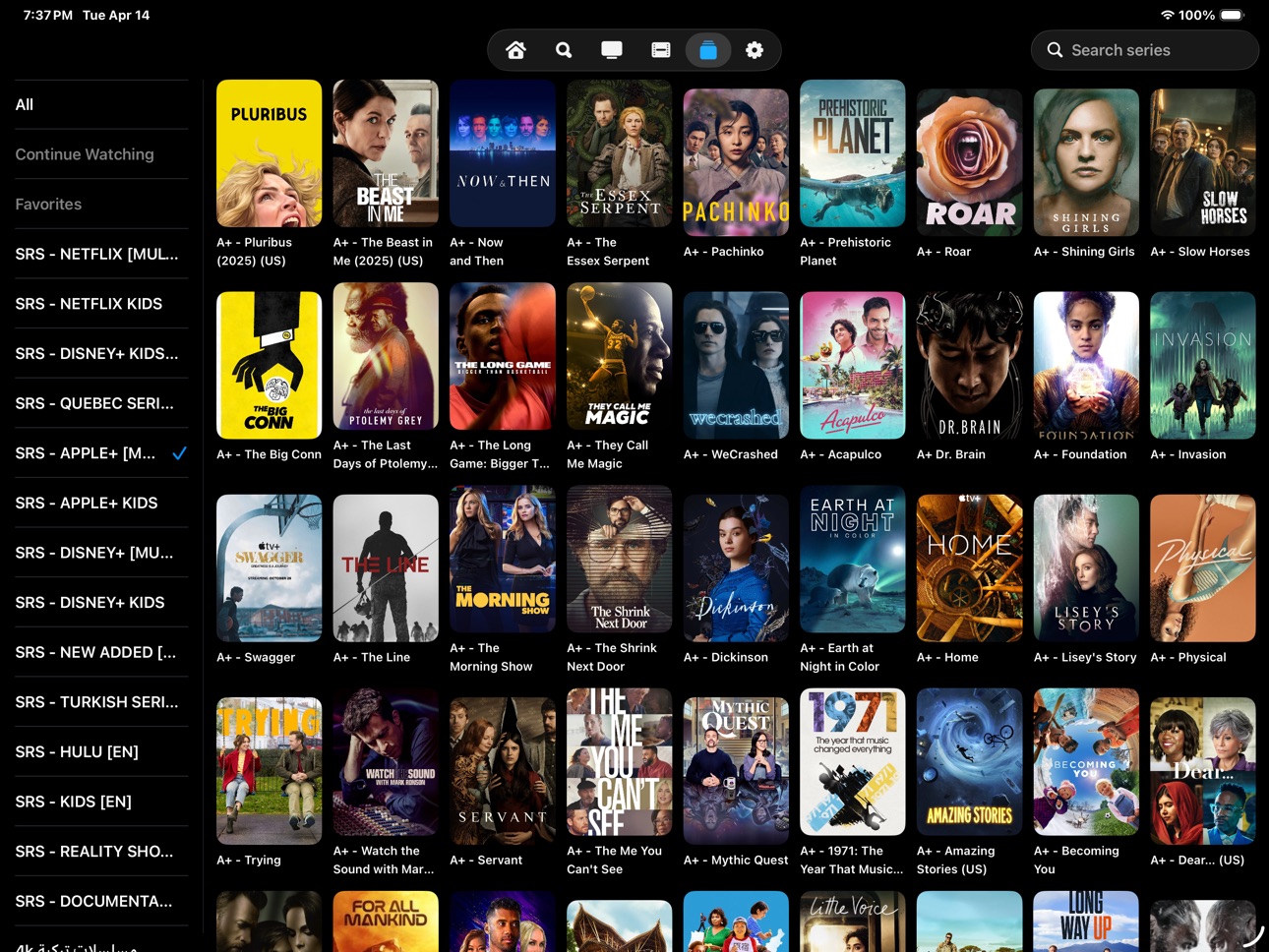Open the Continue Watching category
The height and width of the screenshot is (952, 1269).
tap(101, 154)
